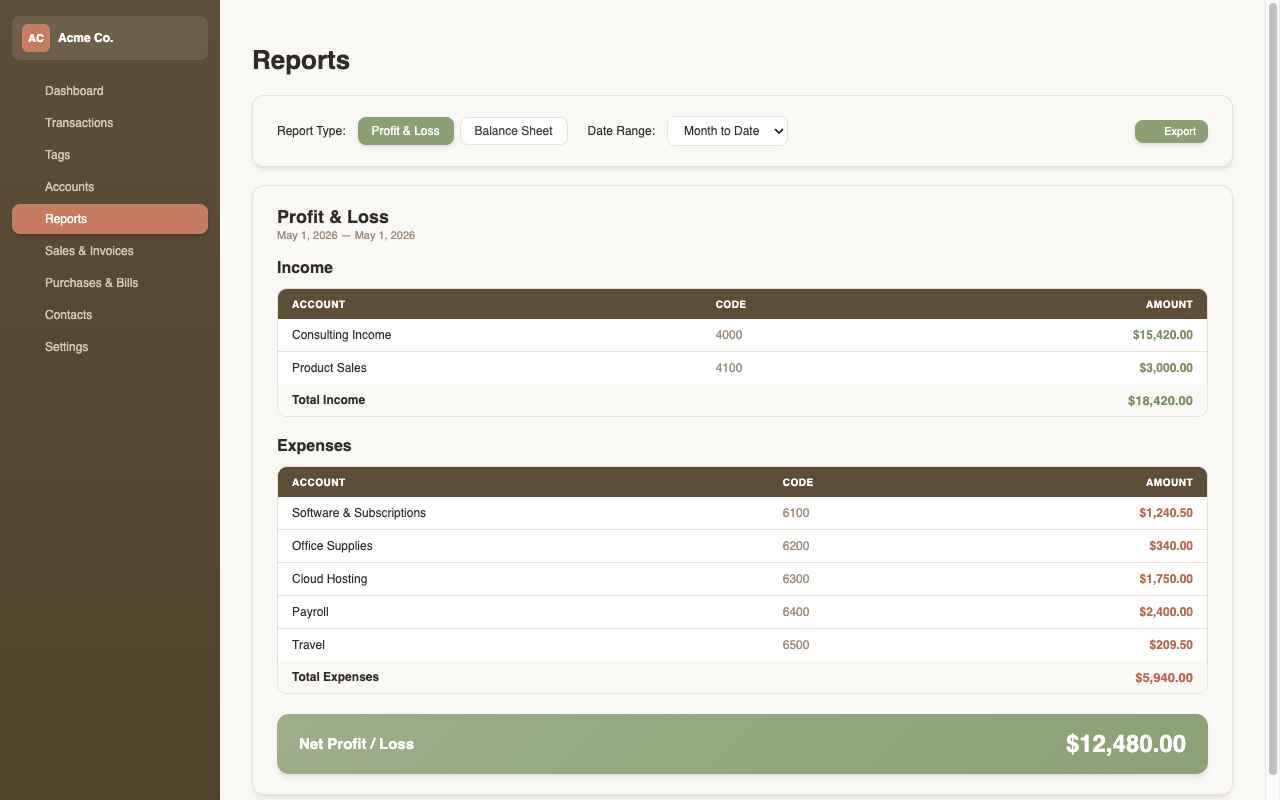1280x800 pixels.
Task: Click the May 1, 2026 date range subtitle
Action: point(346,236)
